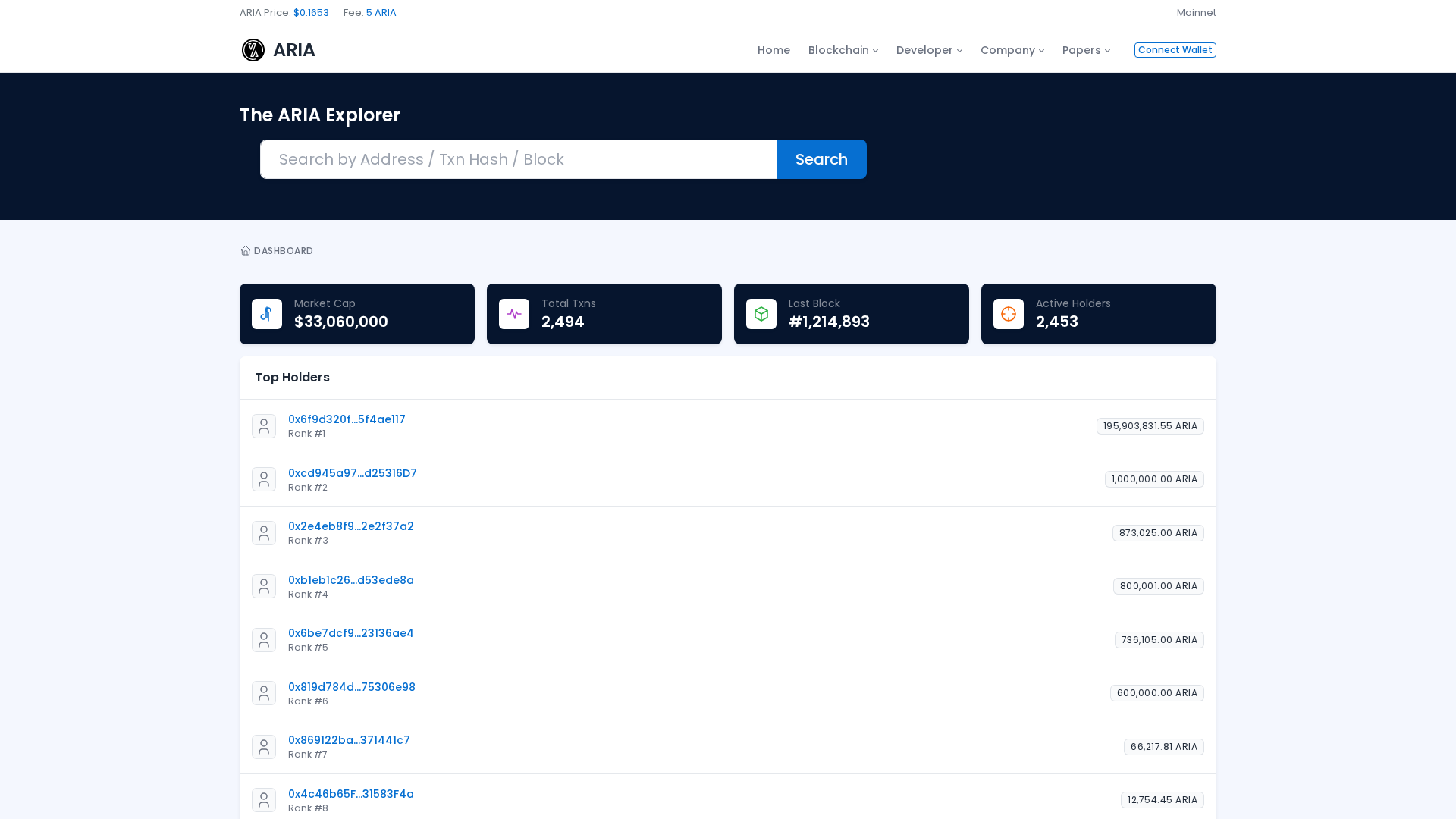Click the 0x6f9d320f...5f4ae117 address link
Image resolution: width=1456 pixels, height=819 pixels.
pyautogui.click(x=347, y=419)
